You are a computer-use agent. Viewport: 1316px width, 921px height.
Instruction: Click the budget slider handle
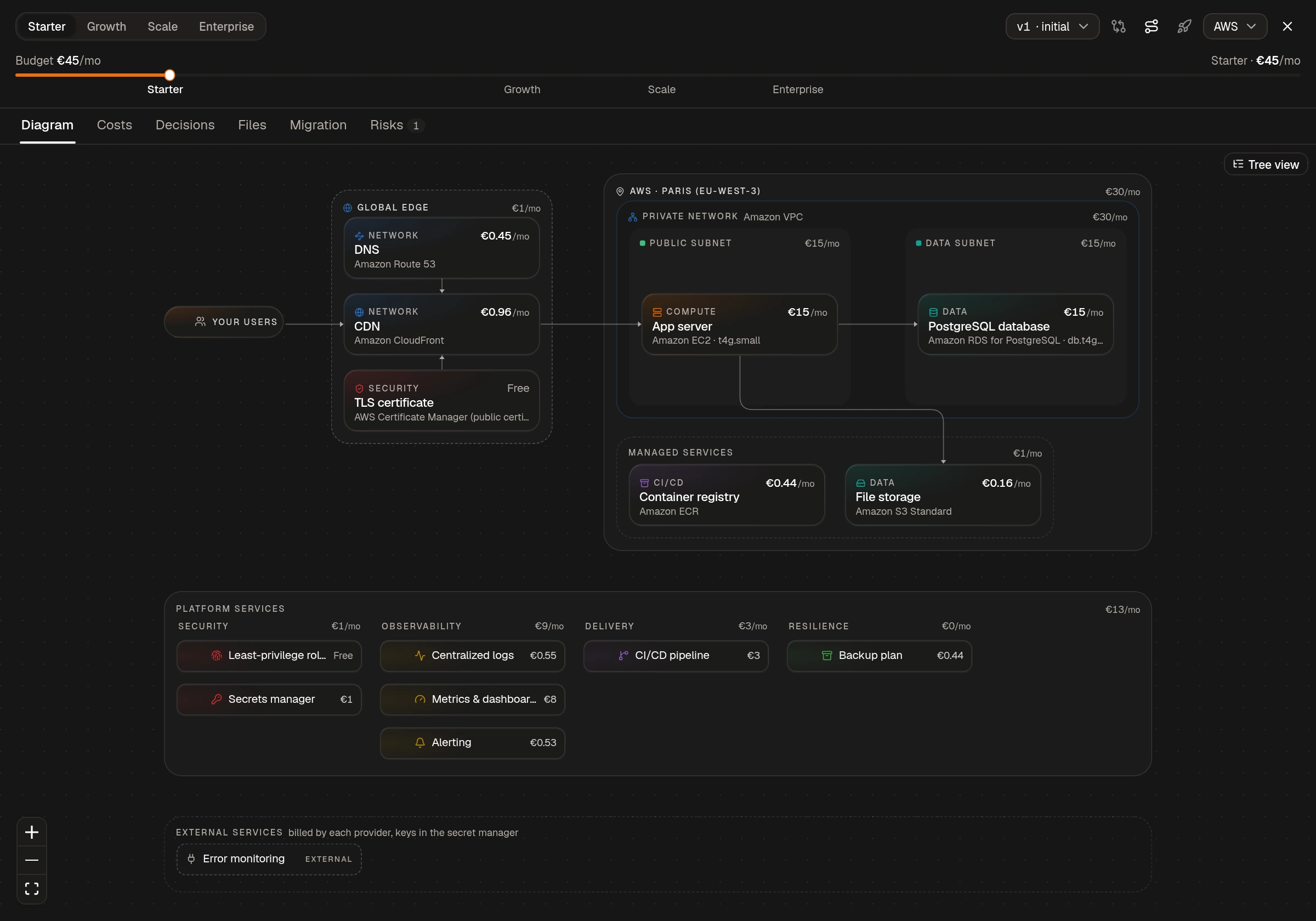point(169,75)
